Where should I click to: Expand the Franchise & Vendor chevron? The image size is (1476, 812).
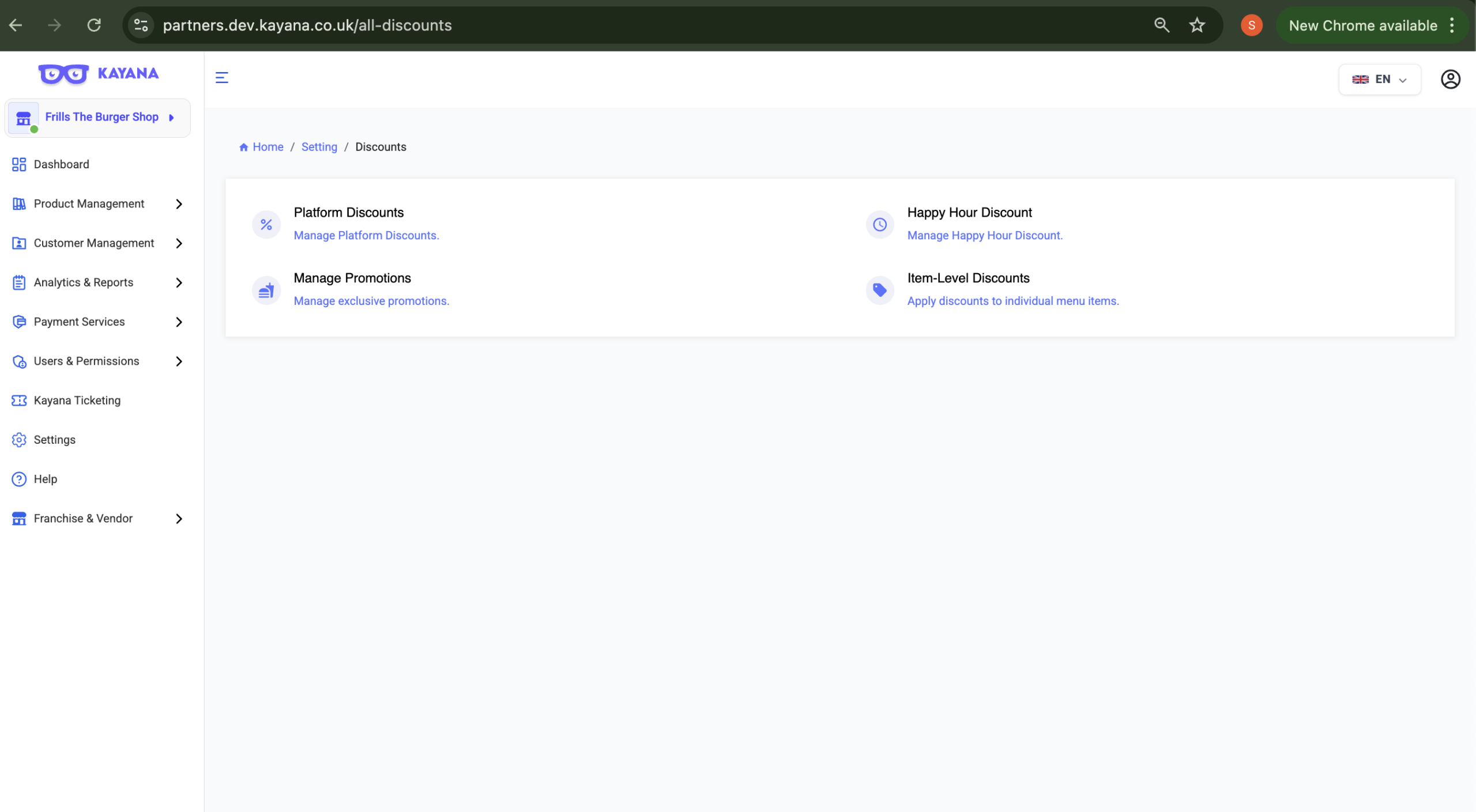pos(179,519)
